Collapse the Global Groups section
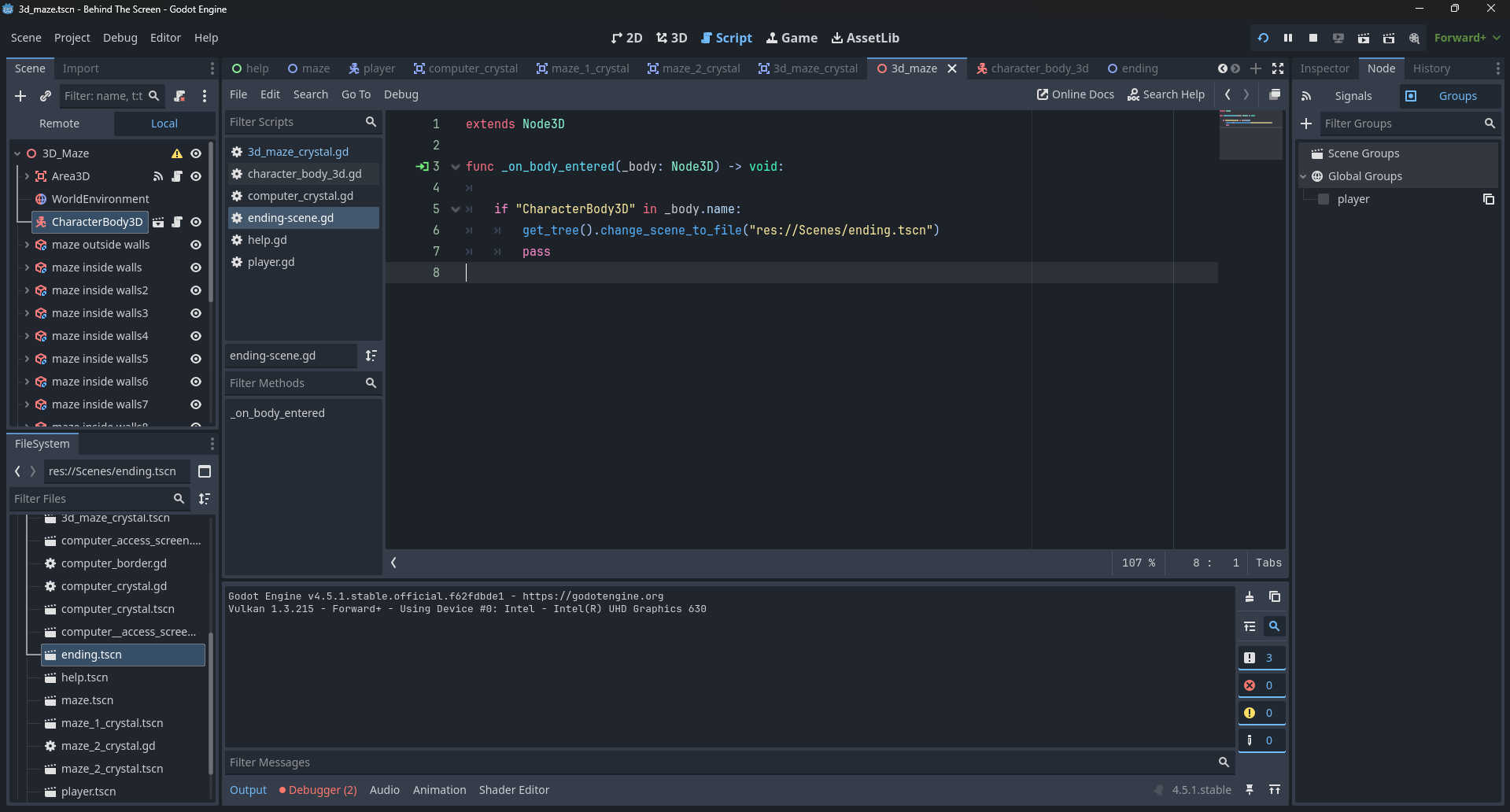Viewport: 1510px width, 812px height. pyautogui.click(x=1303, y=176)
